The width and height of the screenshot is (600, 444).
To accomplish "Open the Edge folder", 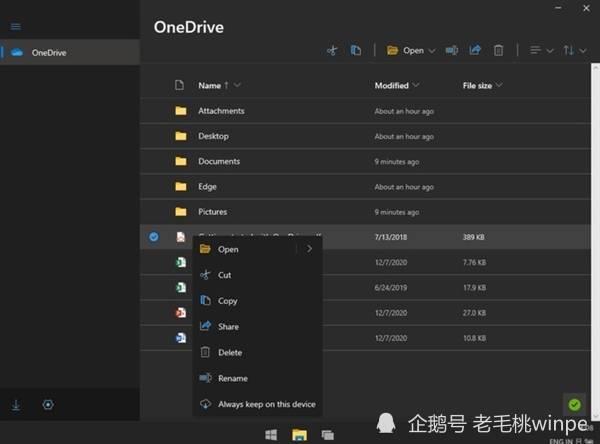I will coord(207,187).
